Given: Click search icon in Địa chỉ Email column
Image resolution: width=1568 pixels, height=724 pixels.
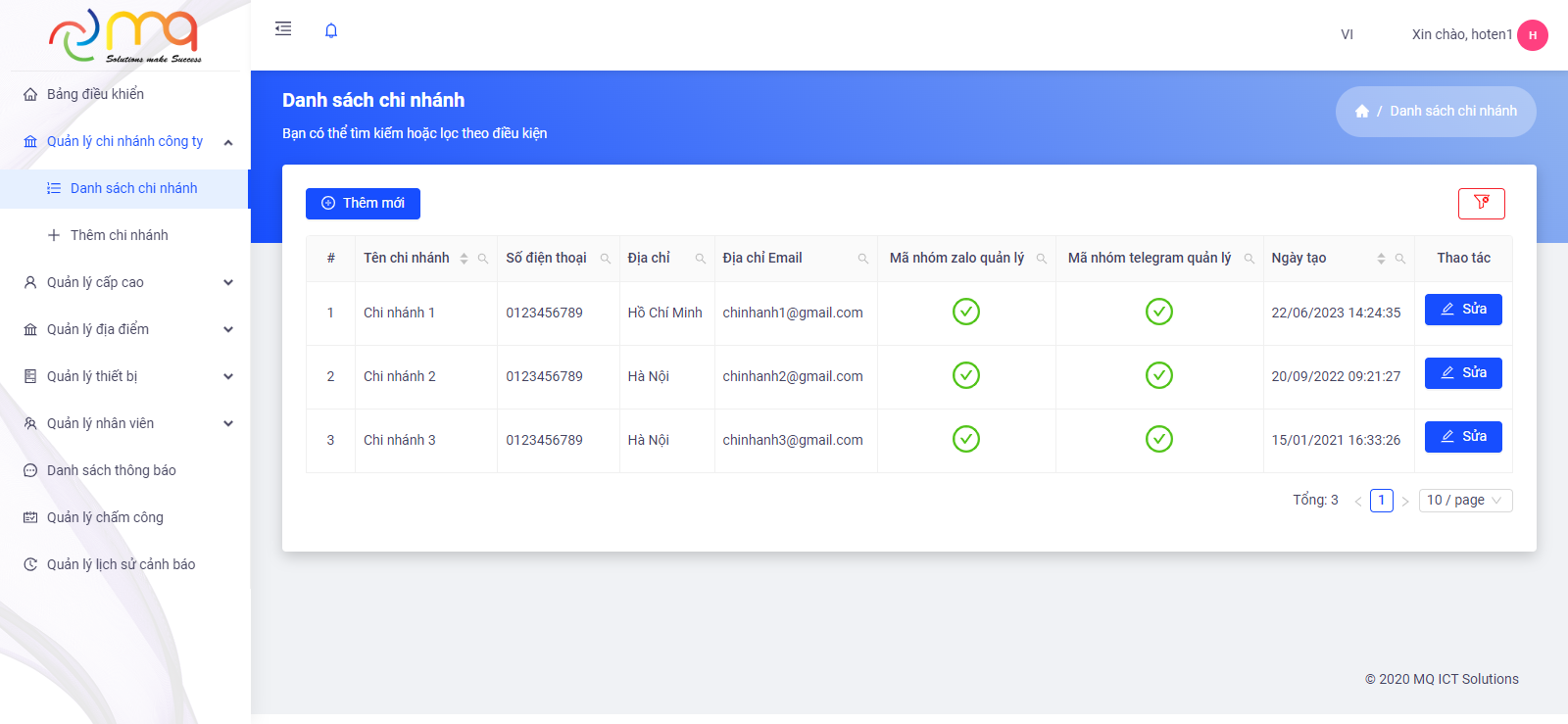Looking at the screenshot, I should point(863,259).
